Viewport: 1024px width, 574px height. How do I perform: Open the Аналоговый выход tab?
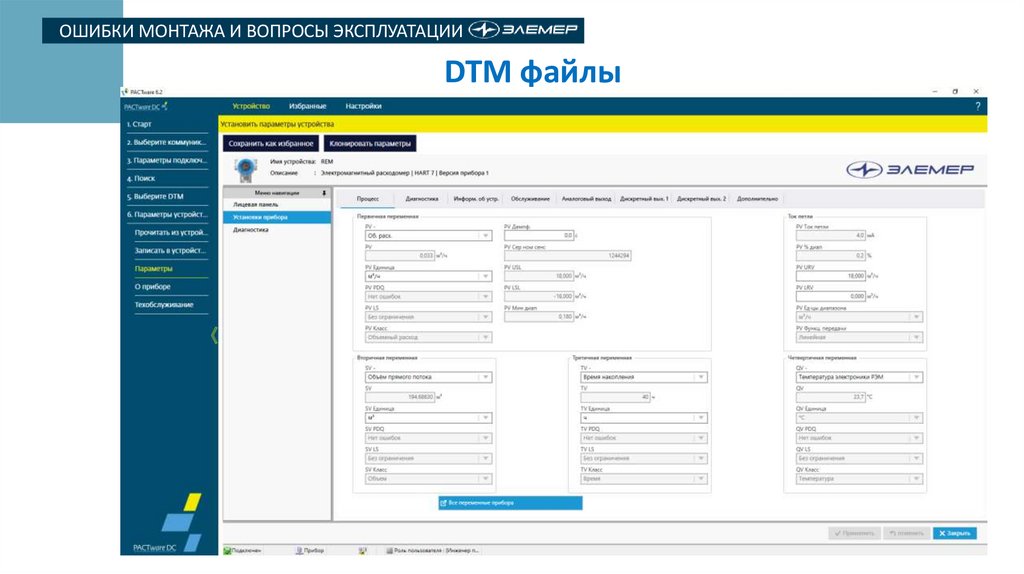coord(586,199)
